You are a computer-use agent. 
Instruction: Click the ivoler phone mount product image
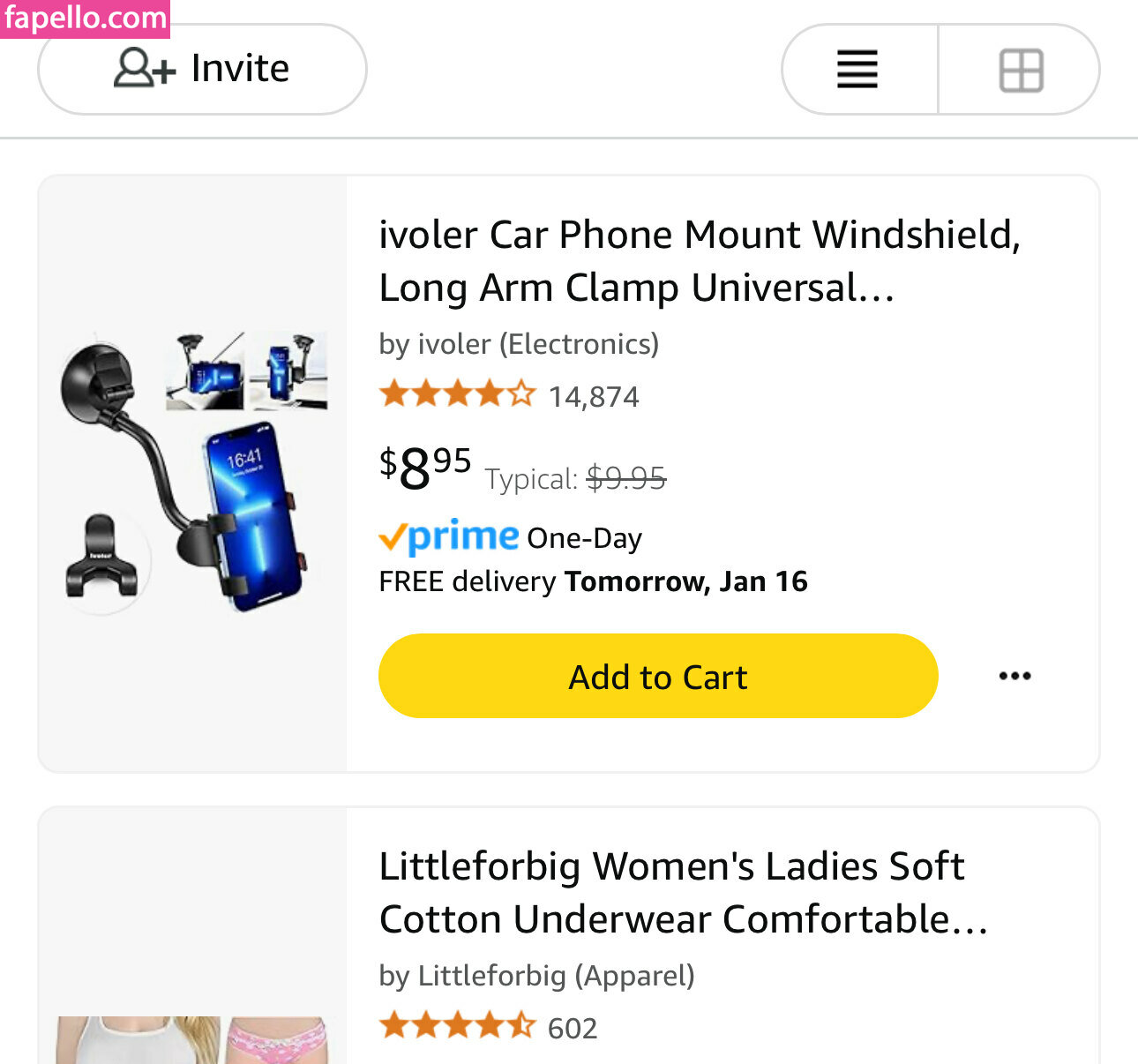(x=193, y=474)
